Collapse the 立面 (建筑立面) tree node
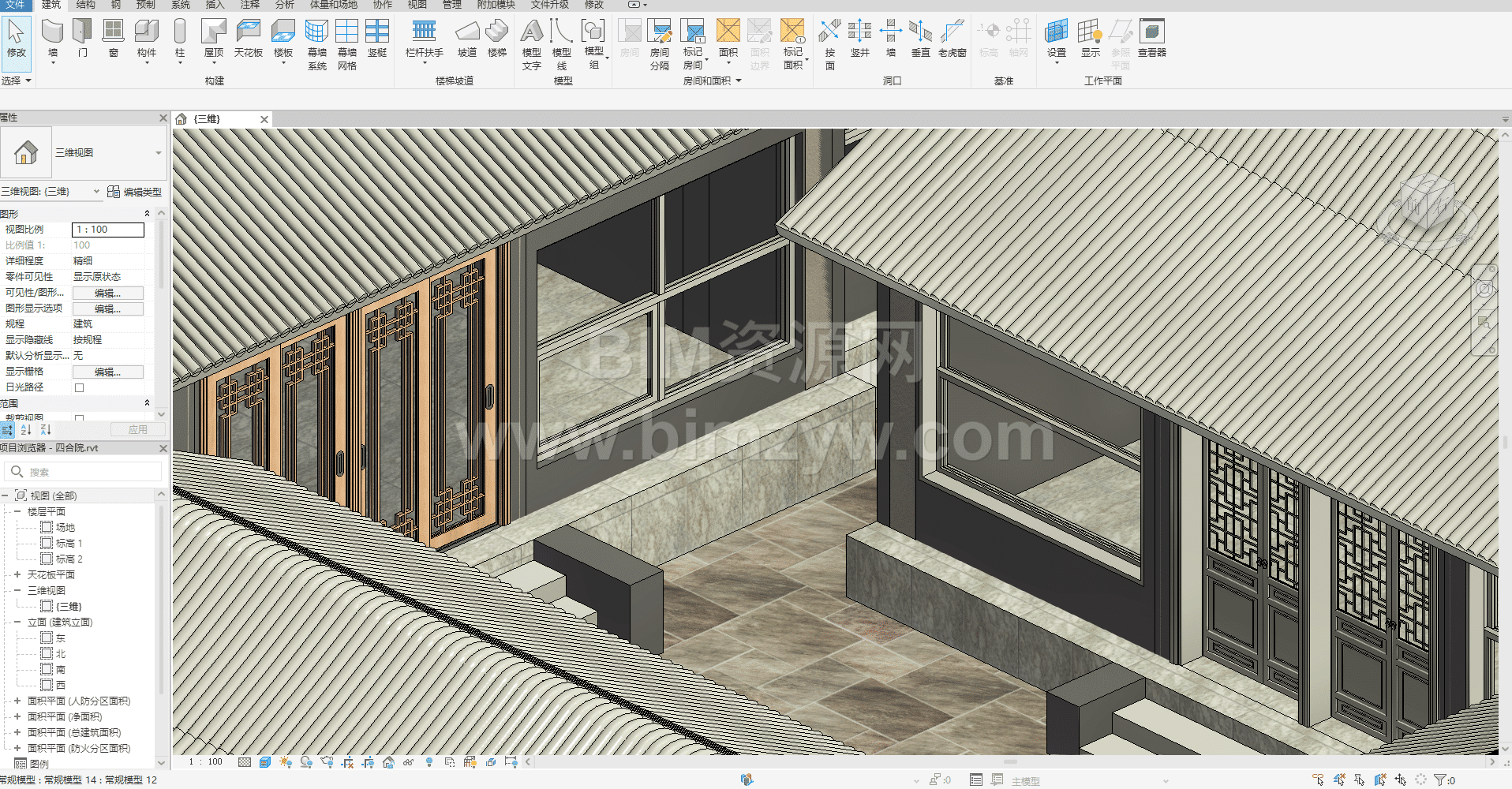The width and height of the screenshot is (1512, 789). click(x=17, y=622)
